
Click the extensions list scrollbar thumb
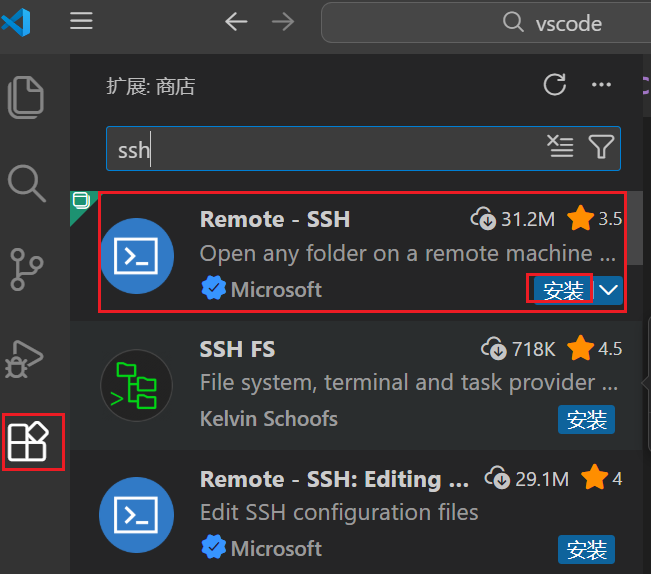[x=634, y=227]
